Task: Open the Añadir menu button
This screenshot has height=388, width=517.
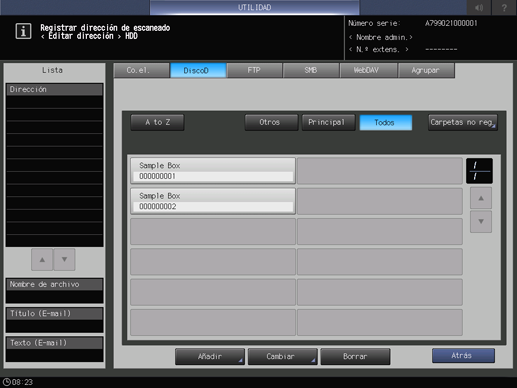Action: (210, 357)
